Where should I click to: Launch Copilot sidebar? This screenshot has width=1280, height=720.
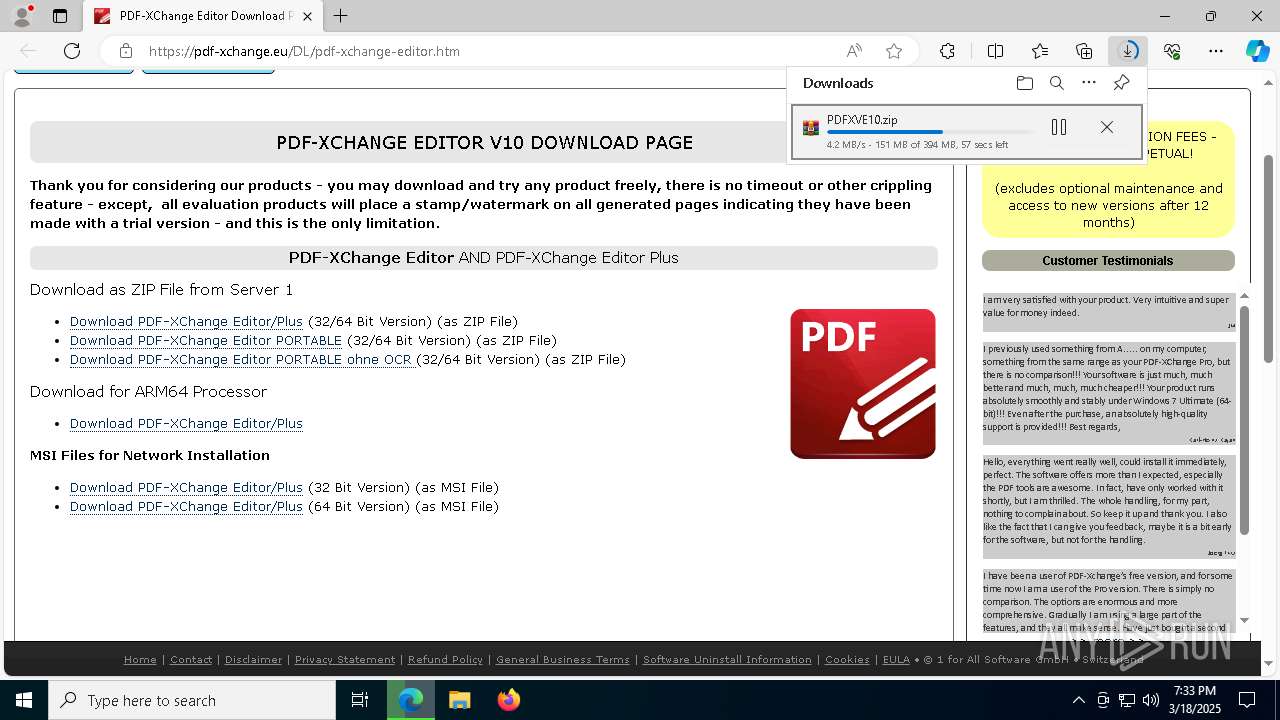click(x=1257, y=51)
